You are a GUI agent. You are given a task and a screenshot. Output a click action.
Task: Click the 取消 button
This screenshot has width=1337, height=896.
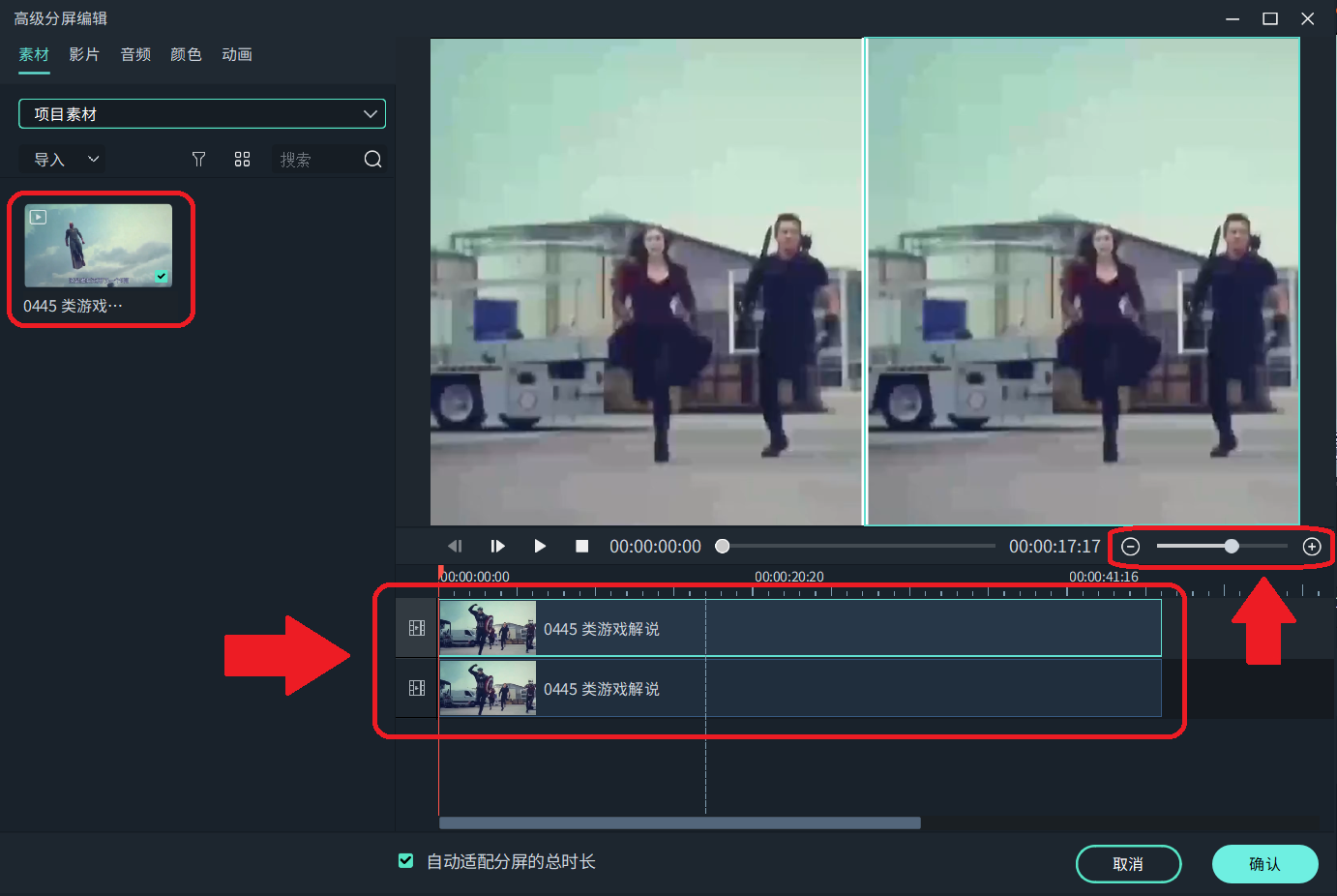tap(1128, 864)
